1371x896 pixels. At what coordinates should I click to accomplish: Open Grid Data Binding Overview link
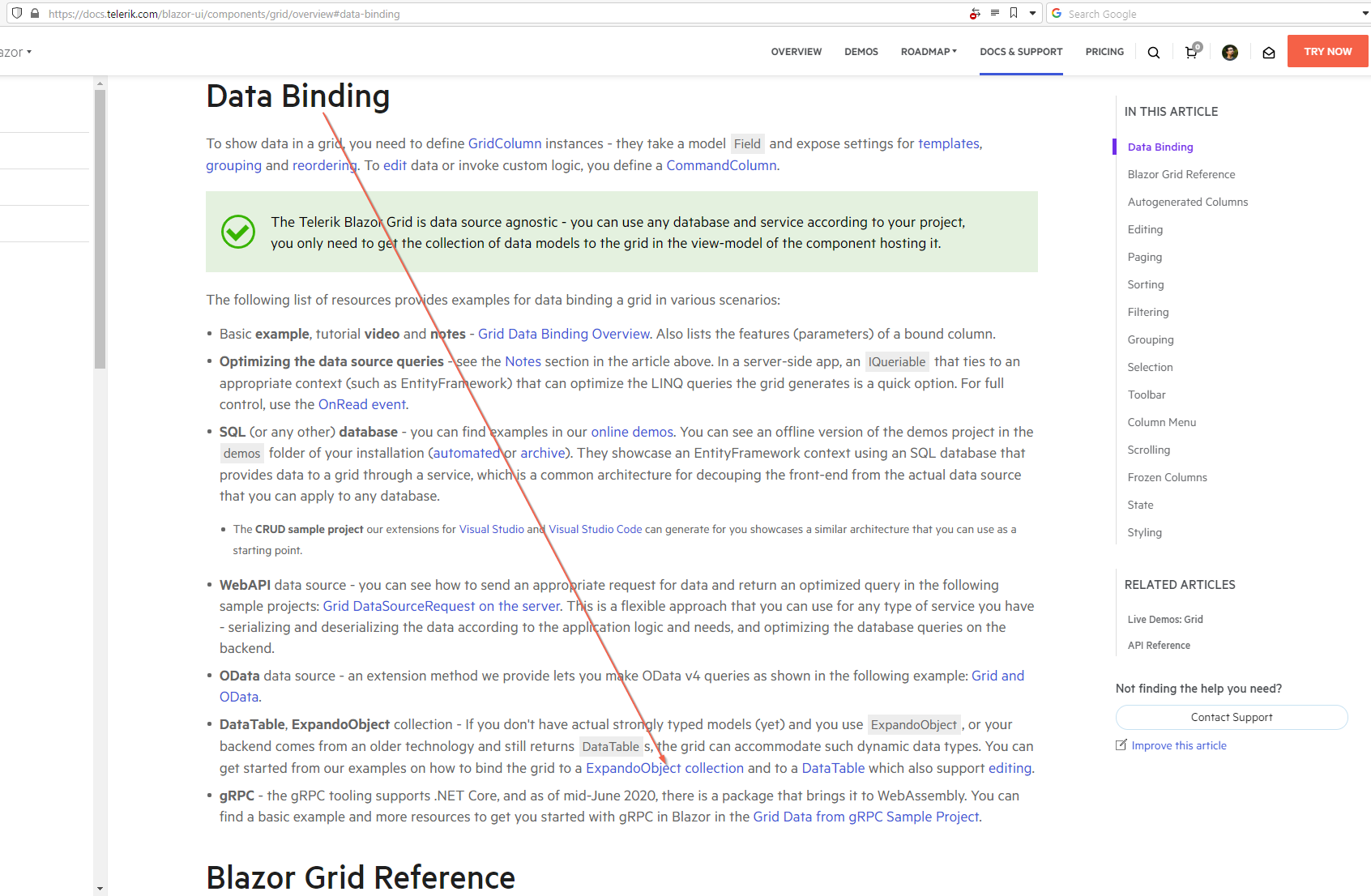(564, 334)
